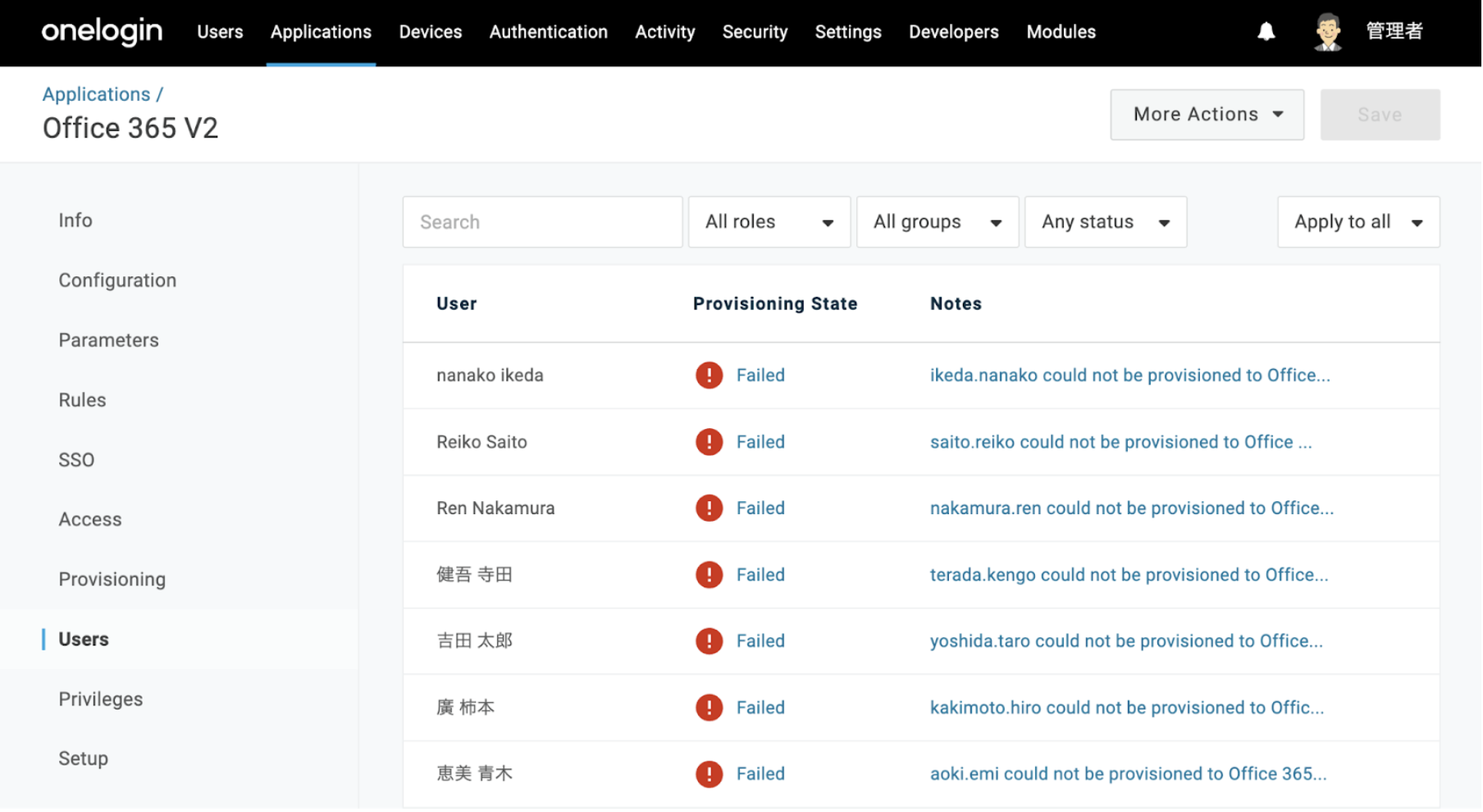This screenshot has height=812, width=1483.
Task: Go to the Provisioning section
Action: (x=112, y=580)
